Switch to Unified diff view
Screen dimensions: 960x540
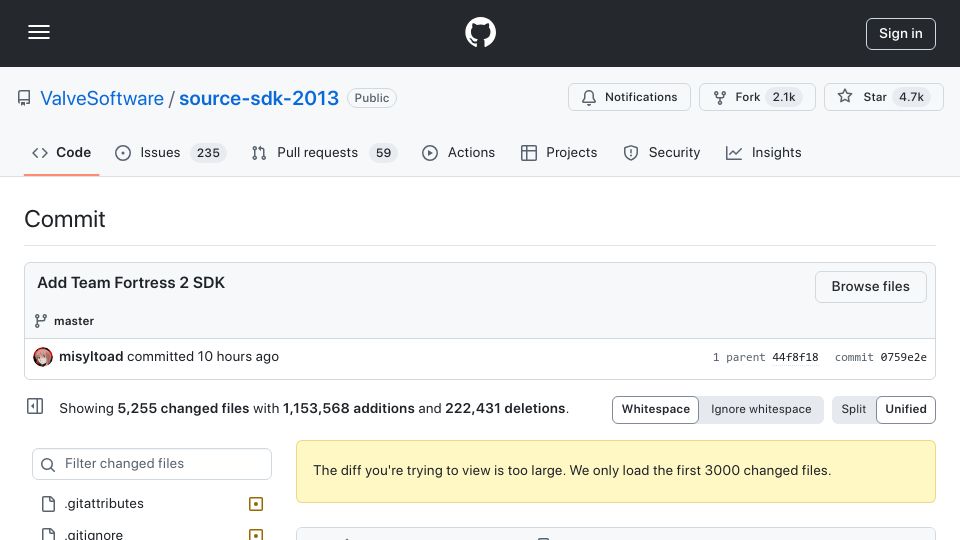point(906,409)
